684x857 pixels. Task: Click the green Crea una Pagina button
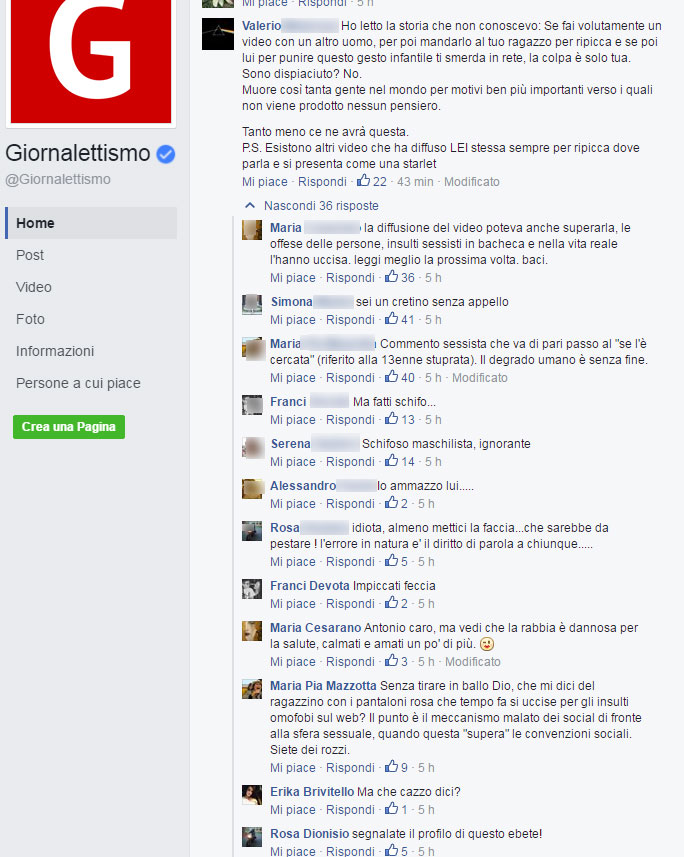(x=69, y=427)
